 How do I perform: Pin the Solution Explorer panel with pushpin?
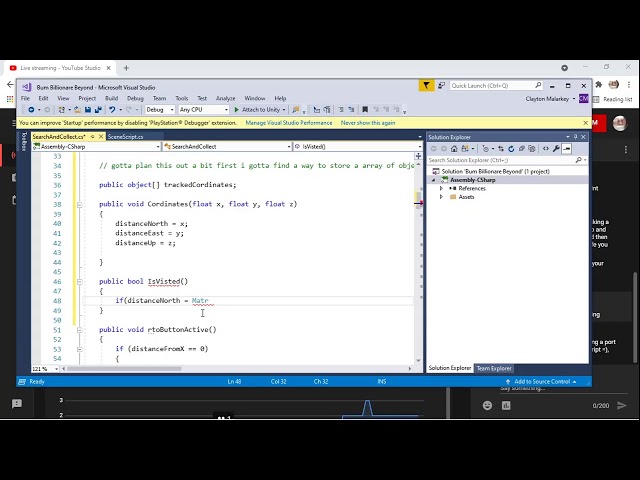click(x=576, y=137)
